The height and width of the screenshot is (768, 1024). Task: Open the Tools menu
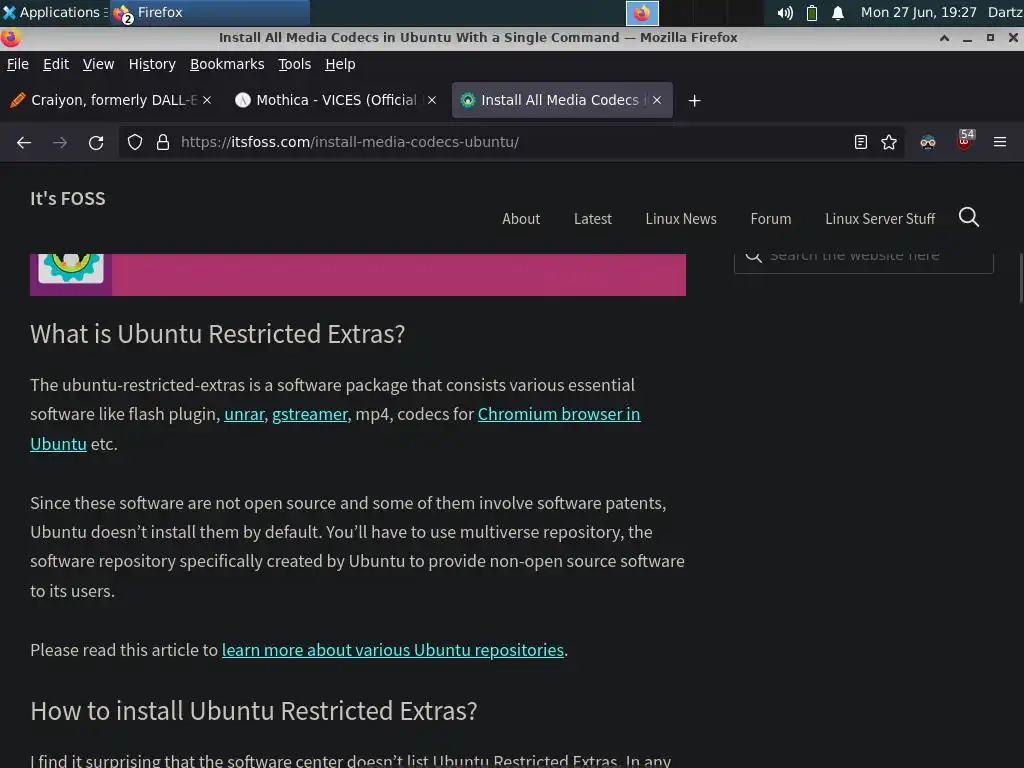[x=295, y=64]
